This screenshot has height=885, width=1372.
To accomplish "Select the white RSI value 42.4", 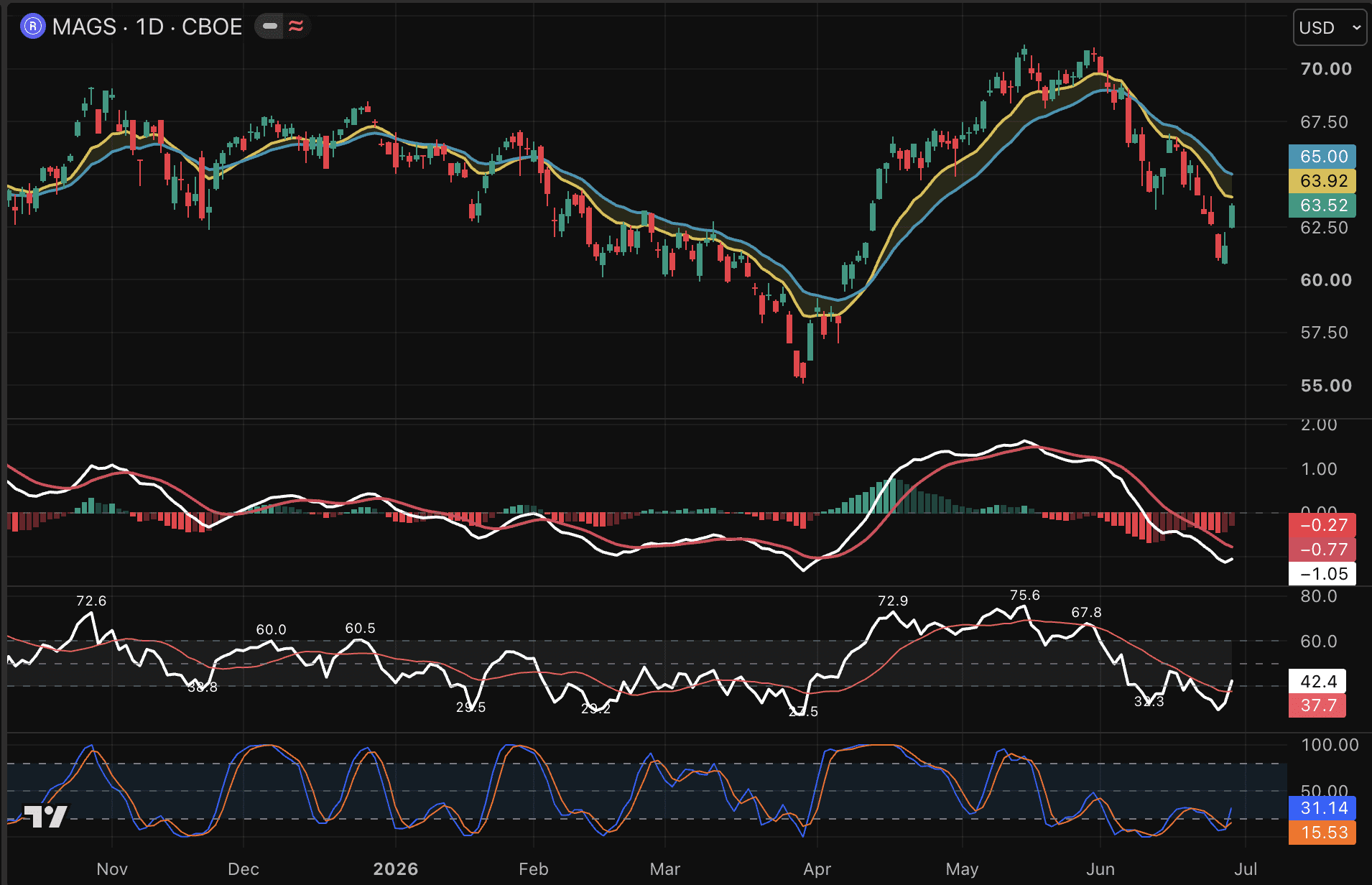I will (1317, 681).
